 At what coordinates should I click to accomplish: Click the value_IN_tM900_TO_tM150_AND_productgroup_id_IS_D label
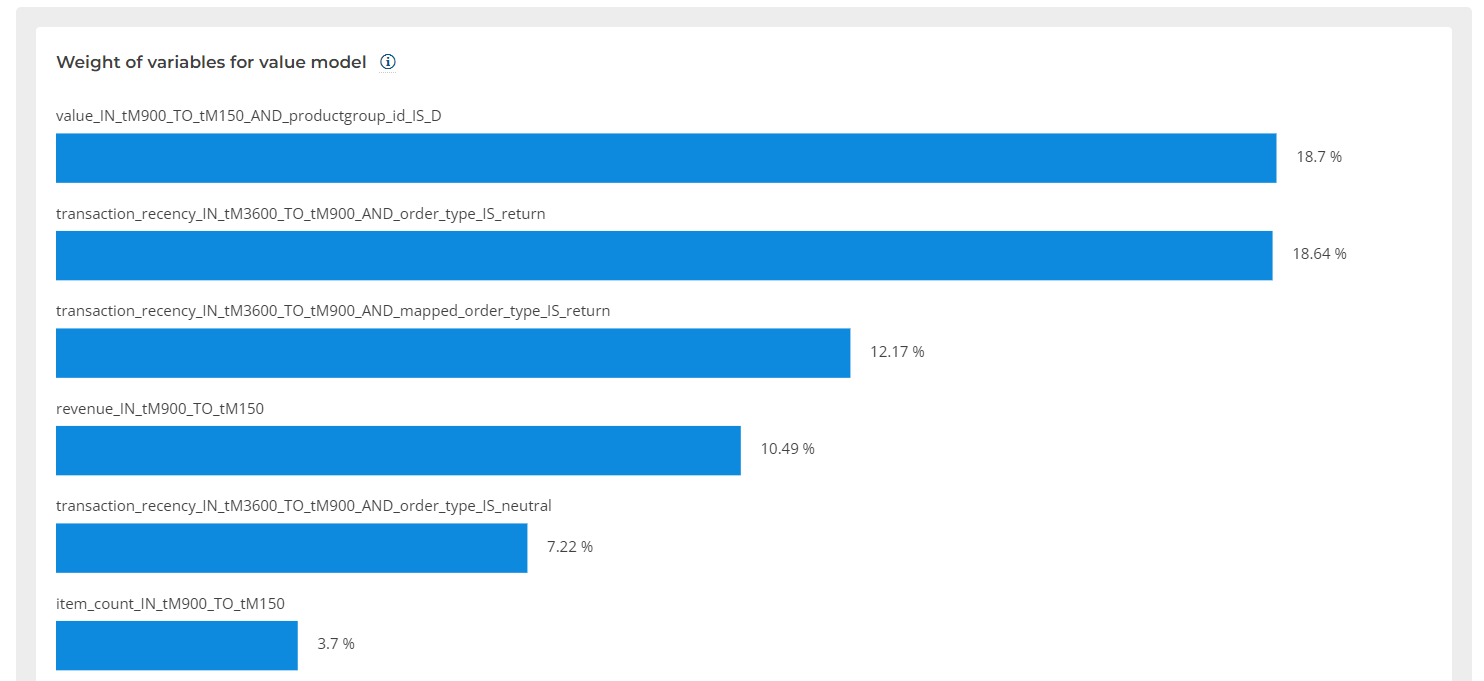(x=249, y=116)
